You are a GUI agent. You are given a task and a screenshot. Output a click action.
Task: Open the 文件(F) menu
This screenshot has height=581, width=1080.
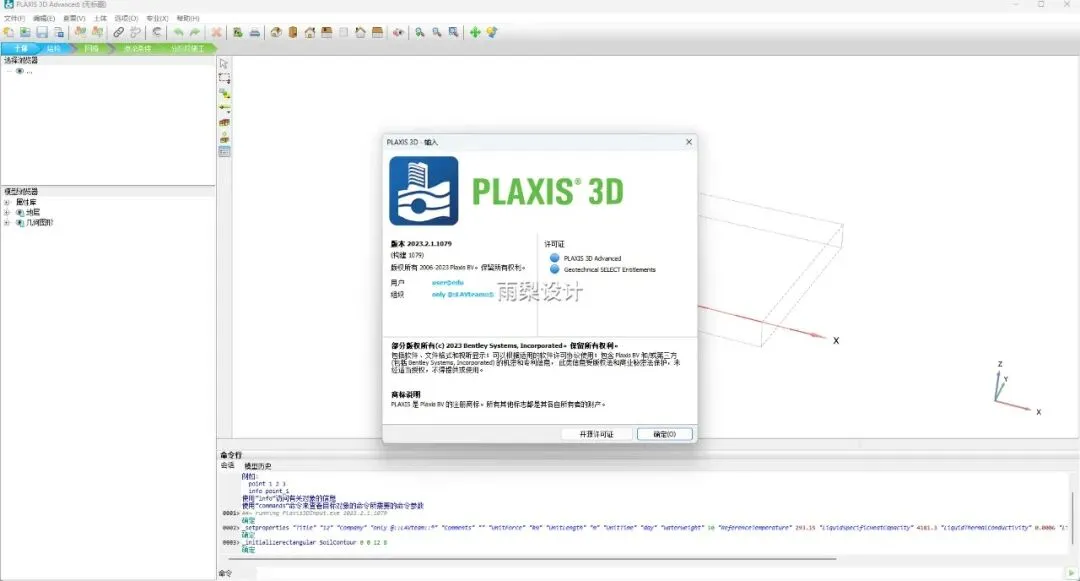pos(14,19)
